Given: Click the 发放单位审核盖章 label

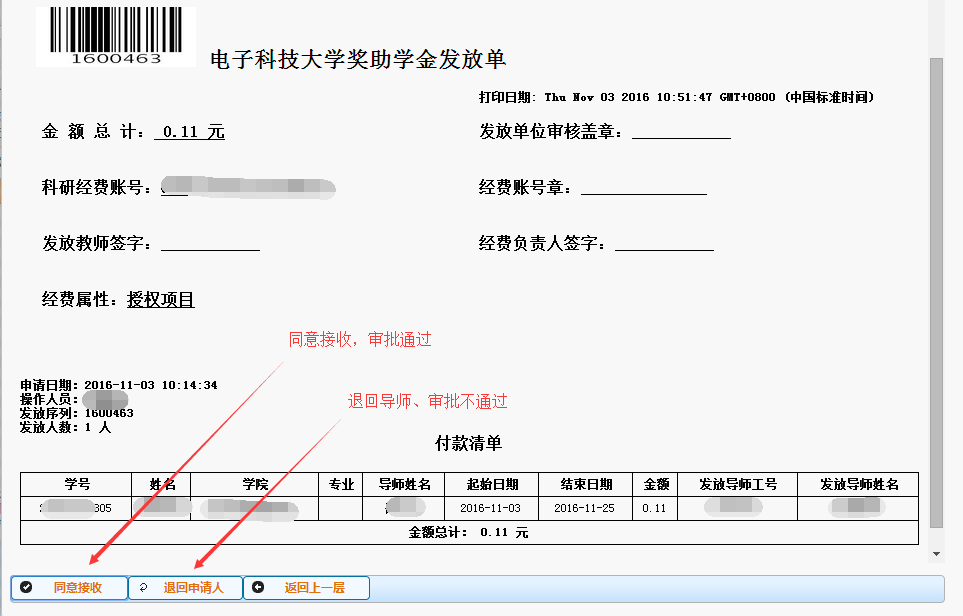Looking at the screenshot, I should [x=550, y=131].
